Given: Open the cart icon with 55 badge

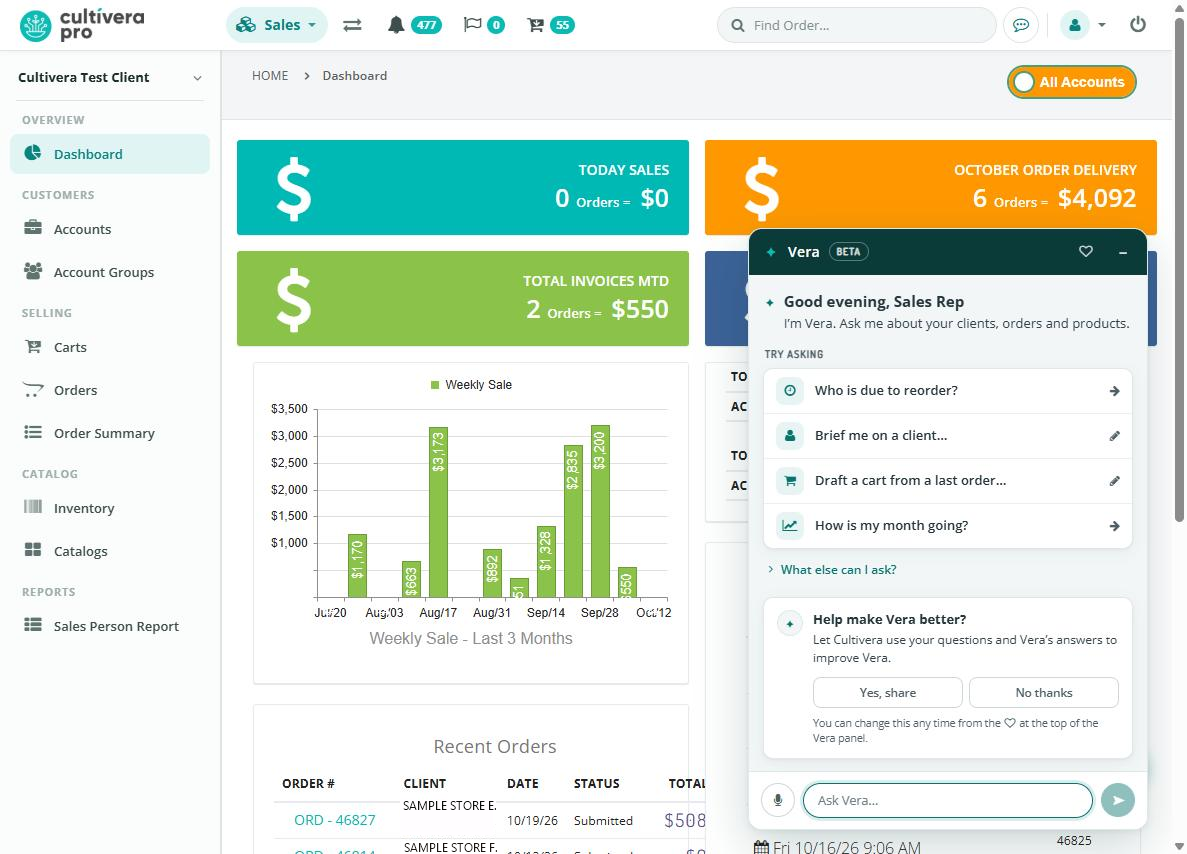Looking at the screenshot, I should tap(550, 25).
